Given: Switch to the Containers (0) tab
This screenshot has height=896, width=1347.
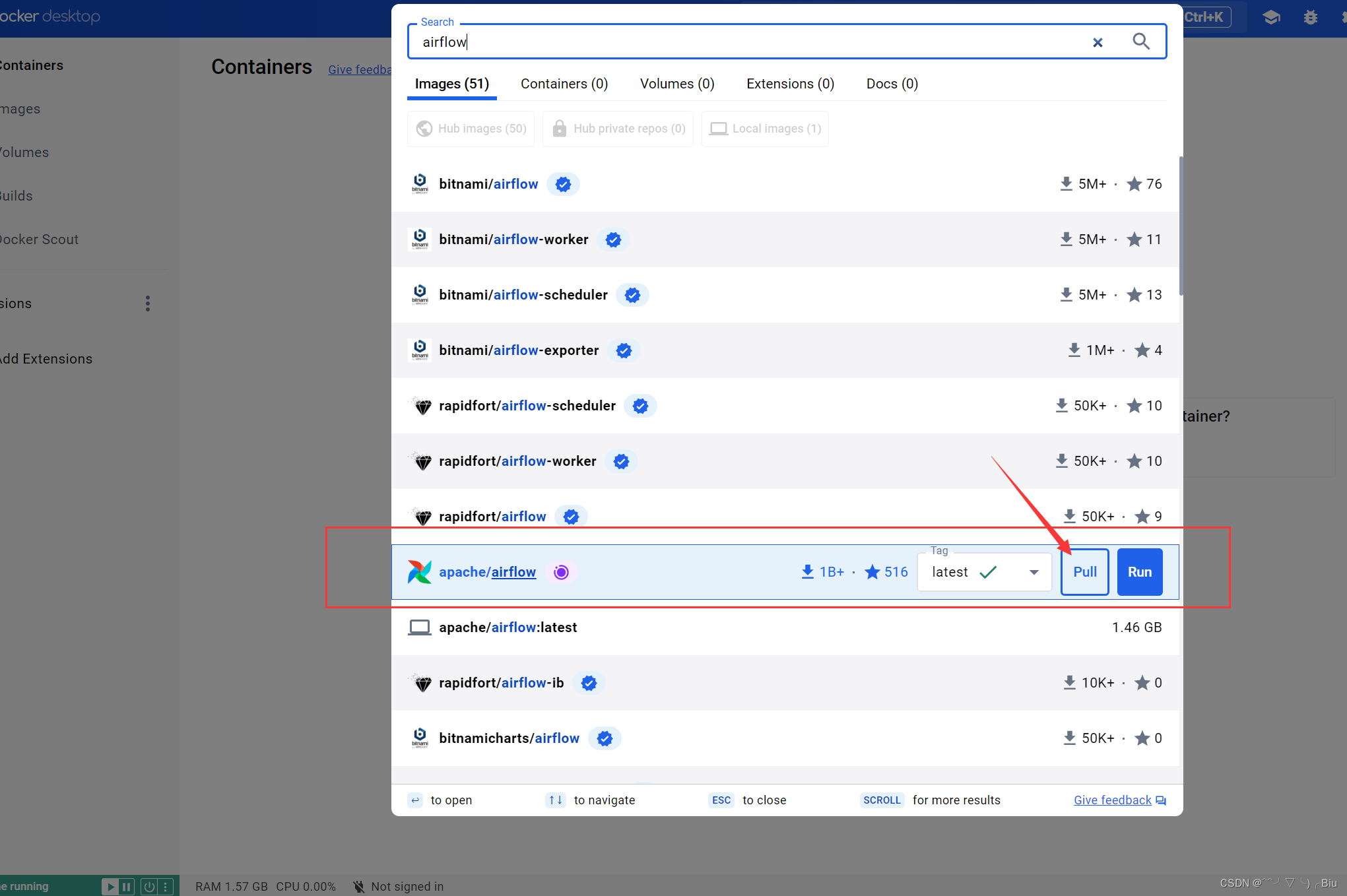Looking at the screenshot, I should [x=564, y=84].
